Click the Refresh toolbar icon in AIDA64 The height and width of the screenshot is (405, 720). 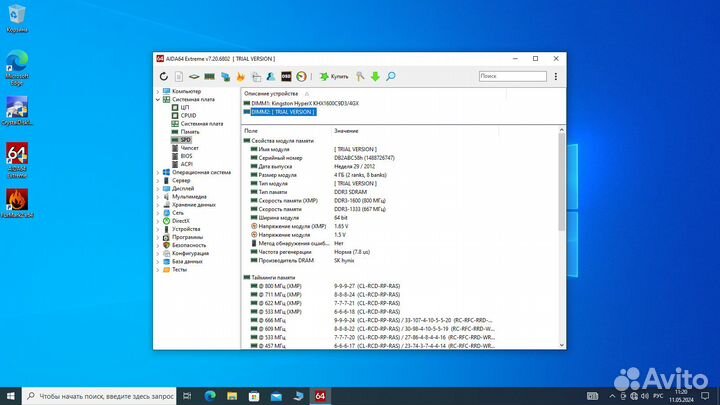coord(164,77)
